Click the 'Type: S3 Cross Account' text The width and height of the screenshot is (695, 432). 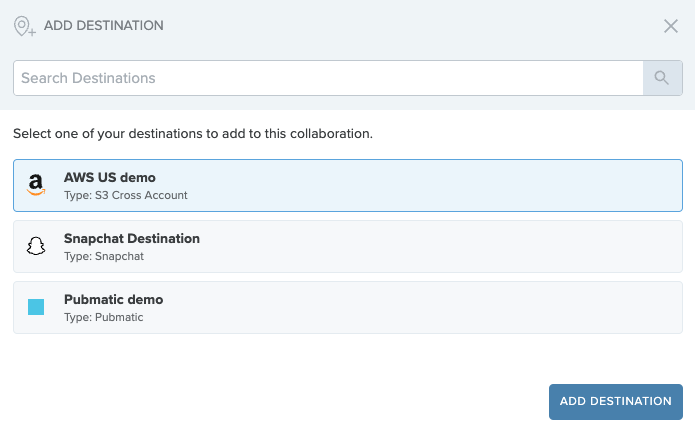tap(125, 195)
